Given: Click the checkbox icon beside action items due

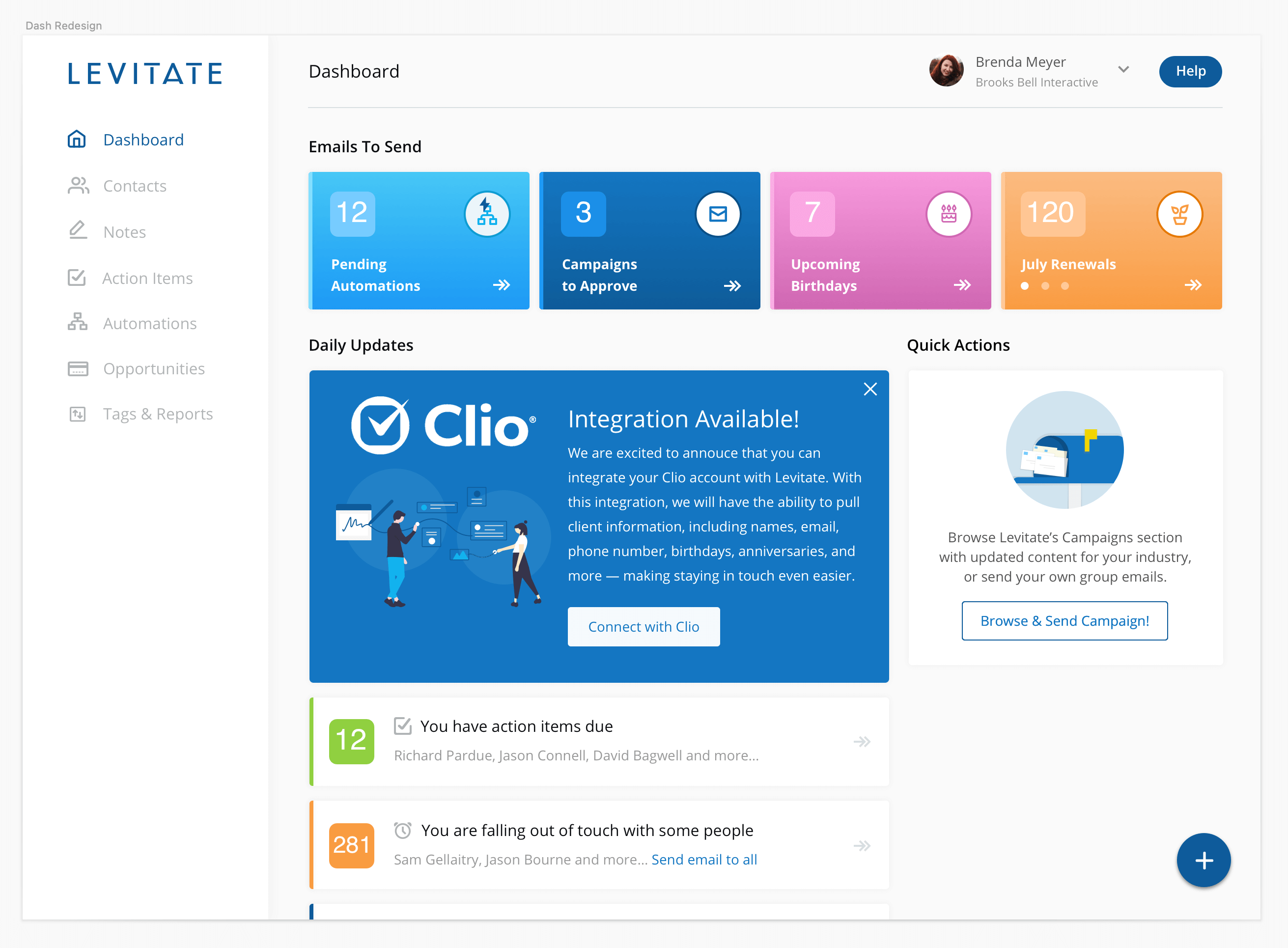Looking at the screenshot, I should click(403, 725).
